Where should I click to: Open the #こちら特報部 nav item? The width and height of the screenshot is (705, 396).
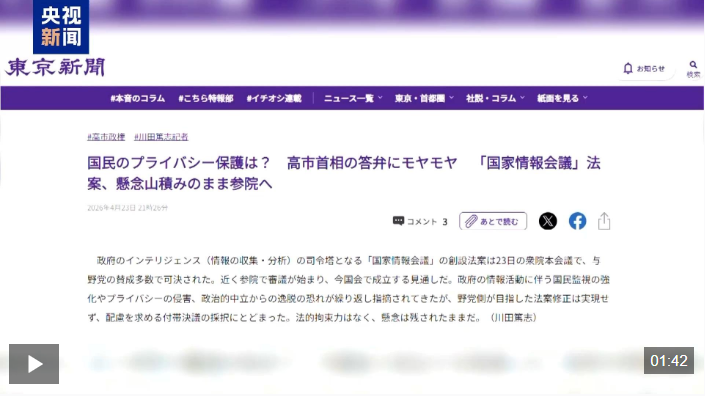tap(206, 98)
